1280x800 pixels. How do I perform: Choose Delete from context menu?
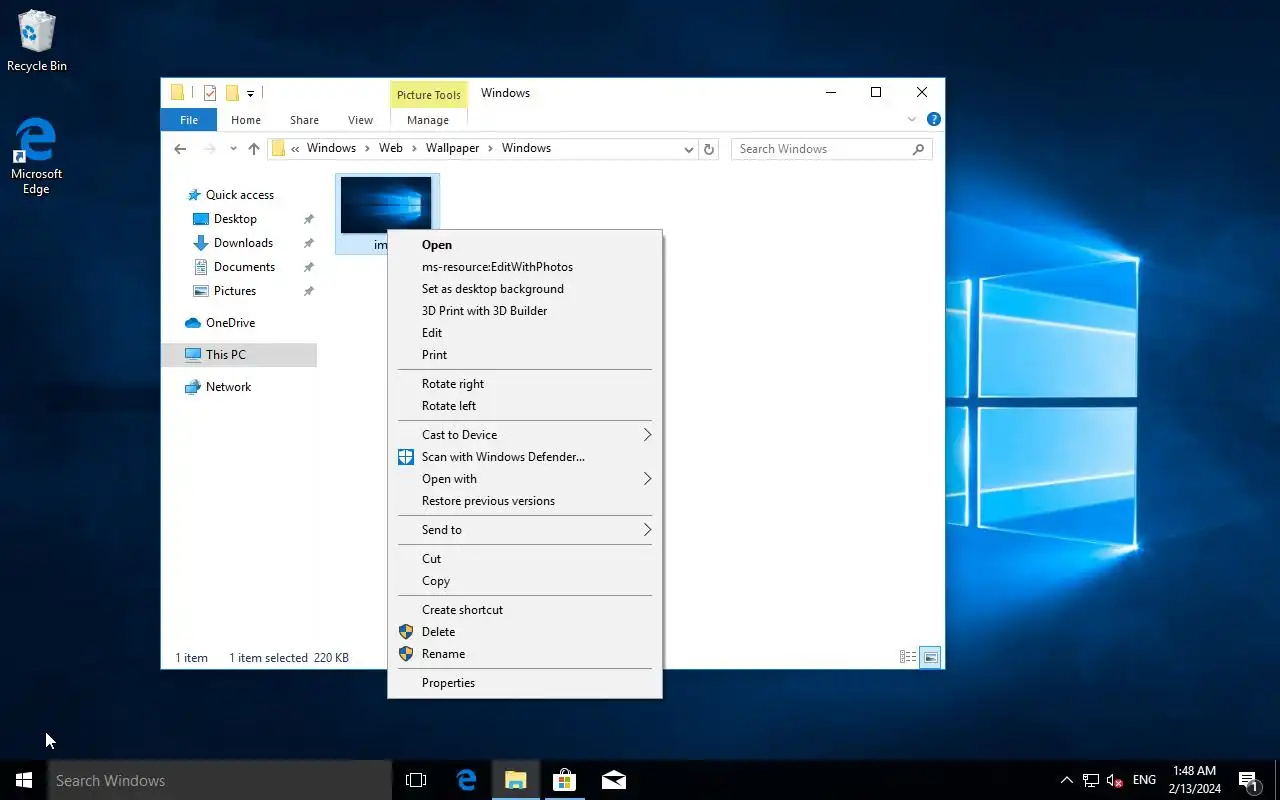(x=525, y=632)
